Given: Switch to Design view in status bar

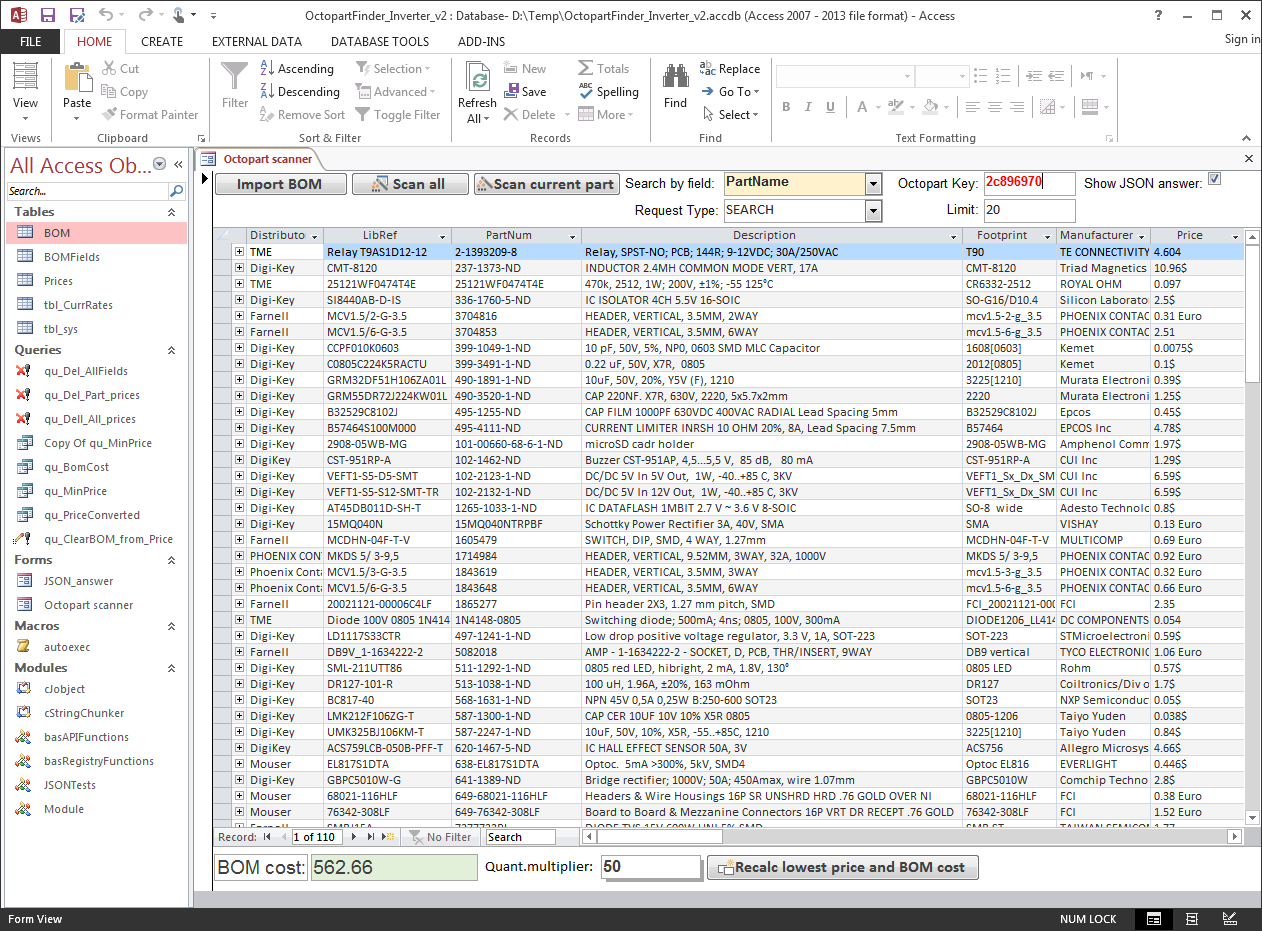Looking at the screenshot, I should [x=1229, y=919].
